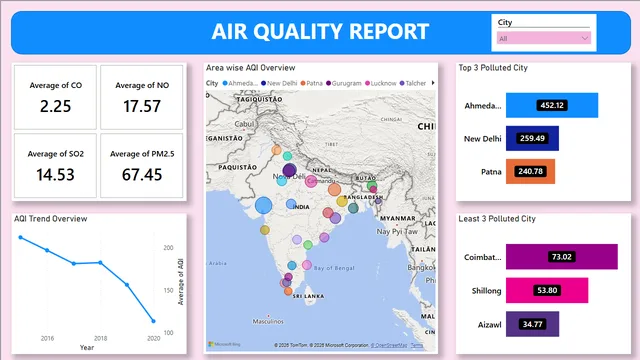Expand the City legend right arrow
This screenshot has width=640, height=360.
[x=433, y=83]
